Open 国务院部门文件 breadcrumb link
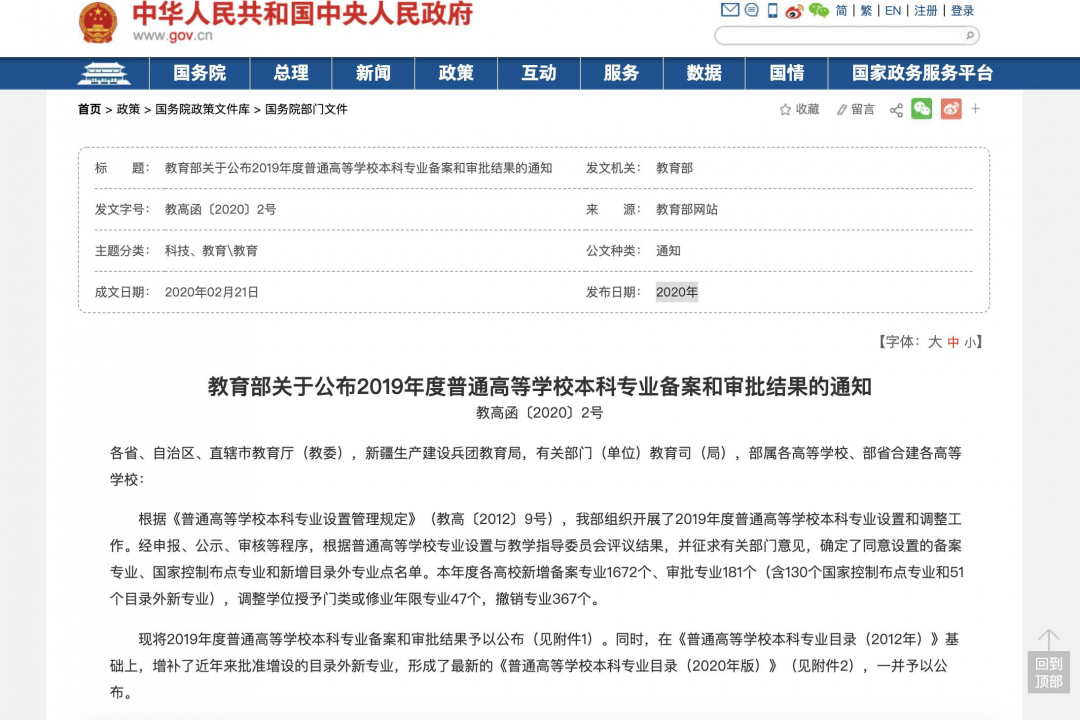Screen dimensions: 1080x720 coord(307,110)
